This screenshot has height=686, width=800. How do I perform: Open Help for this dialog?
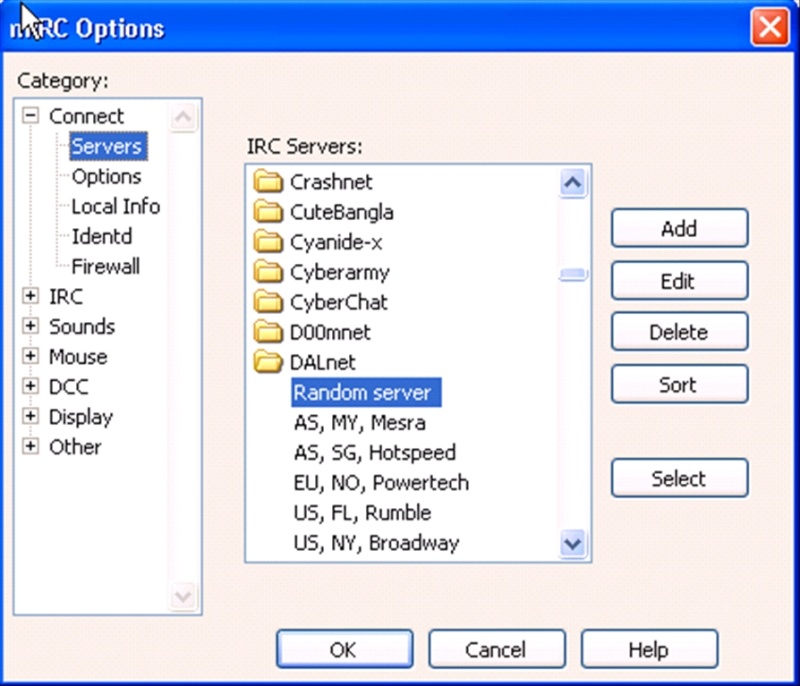coord(649,649)
